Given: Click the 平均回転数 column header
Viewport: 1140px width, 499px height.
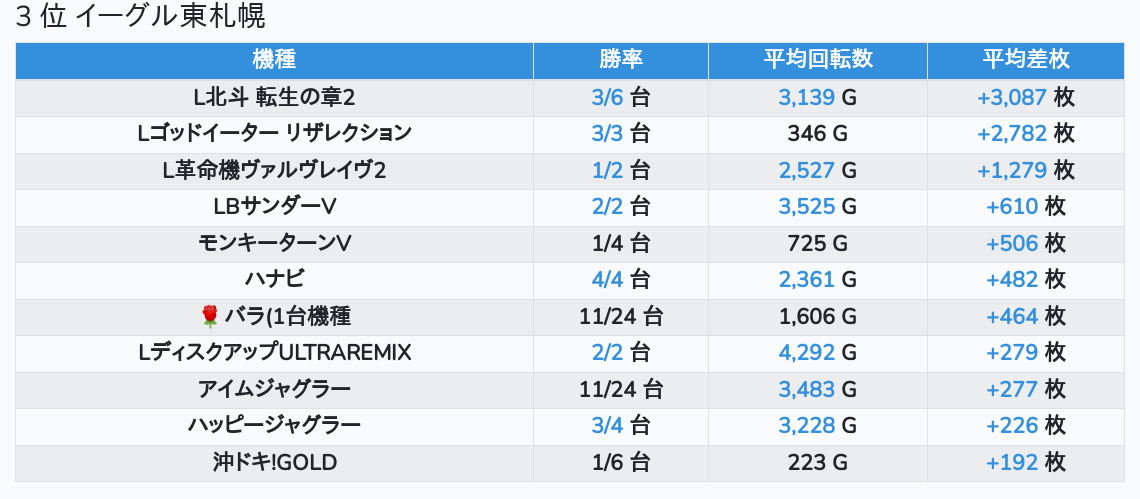Looking at the screenshot, I should [817, 59].
